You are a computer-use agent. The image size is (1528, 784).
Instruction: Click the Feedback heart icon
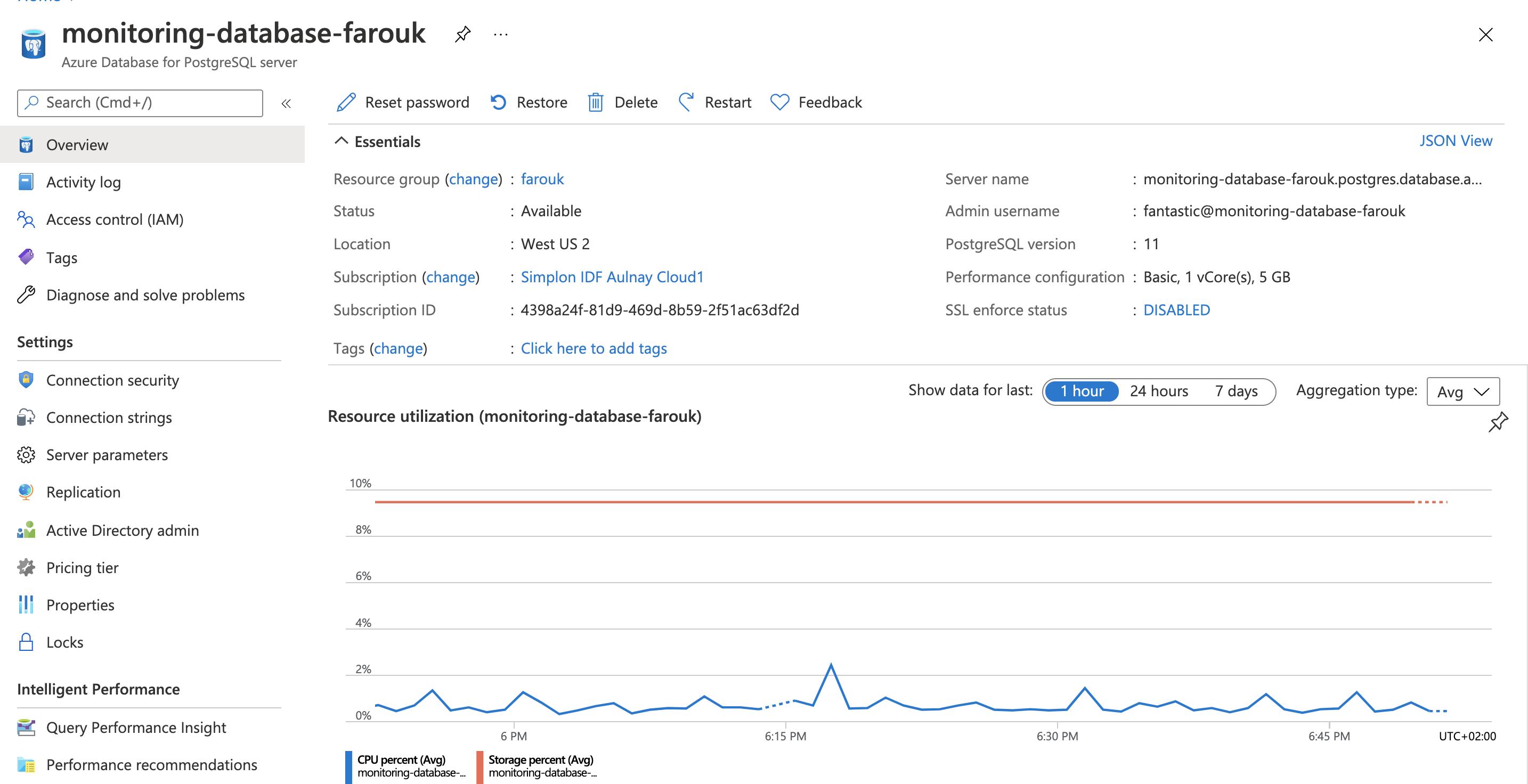tap(779, 103)
